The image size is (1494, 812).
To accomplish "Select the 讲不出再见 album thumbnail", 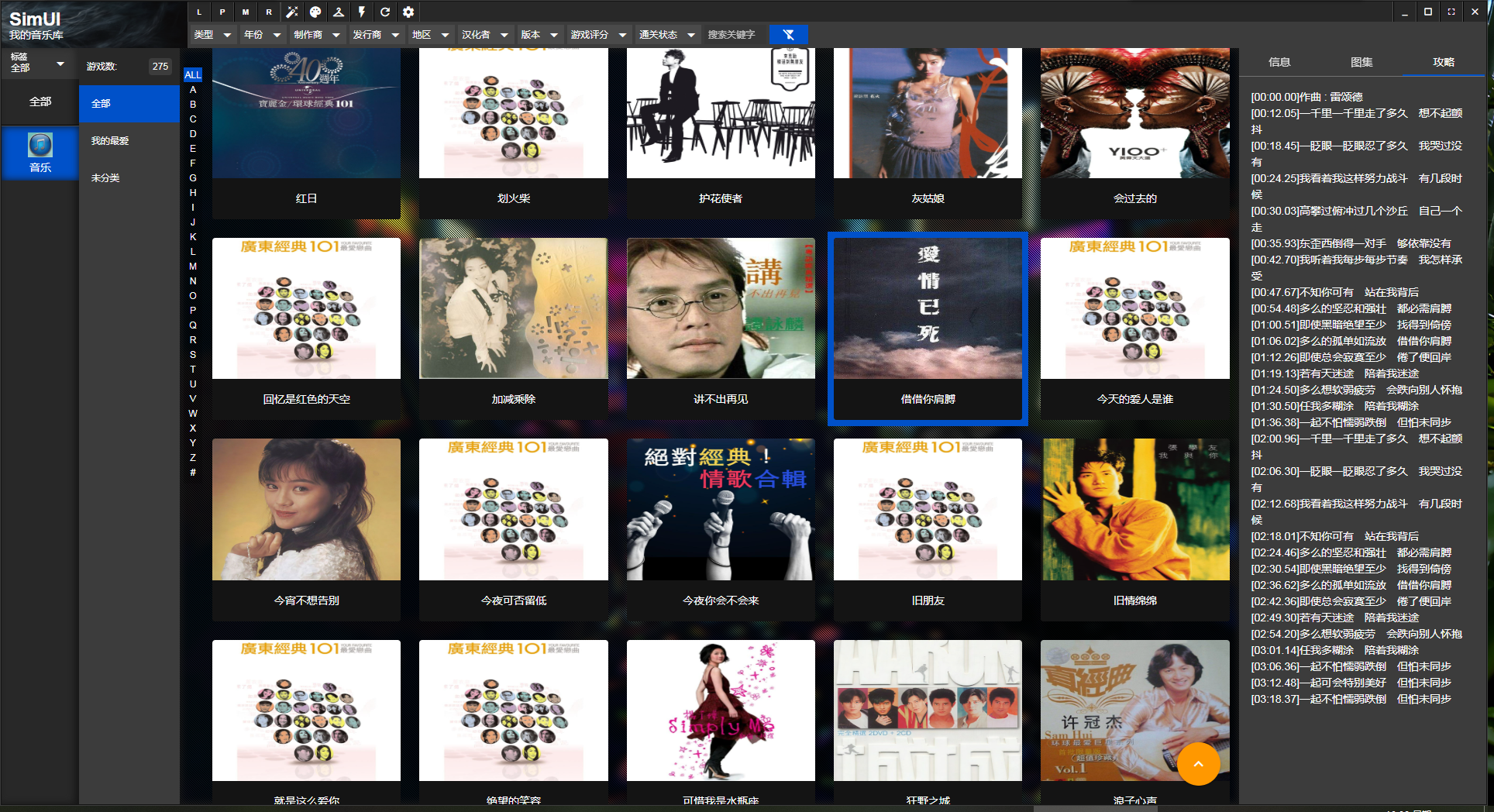I will click(x=720, y=308).
